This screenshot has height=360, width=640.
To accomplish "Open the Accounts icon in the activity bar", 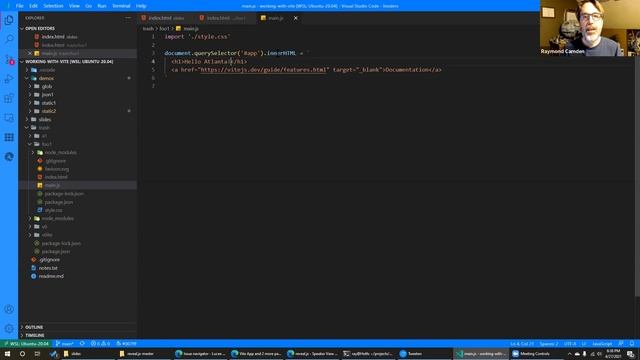I will point(9,309).
